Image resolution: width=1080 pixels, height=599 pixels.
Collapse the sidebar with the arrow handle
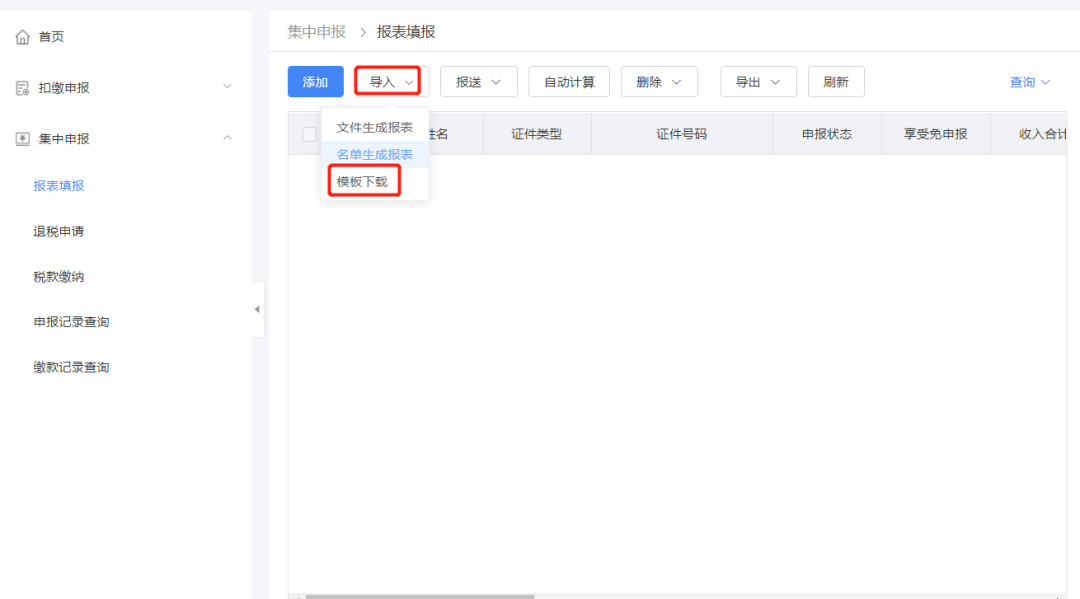(258, 309)
